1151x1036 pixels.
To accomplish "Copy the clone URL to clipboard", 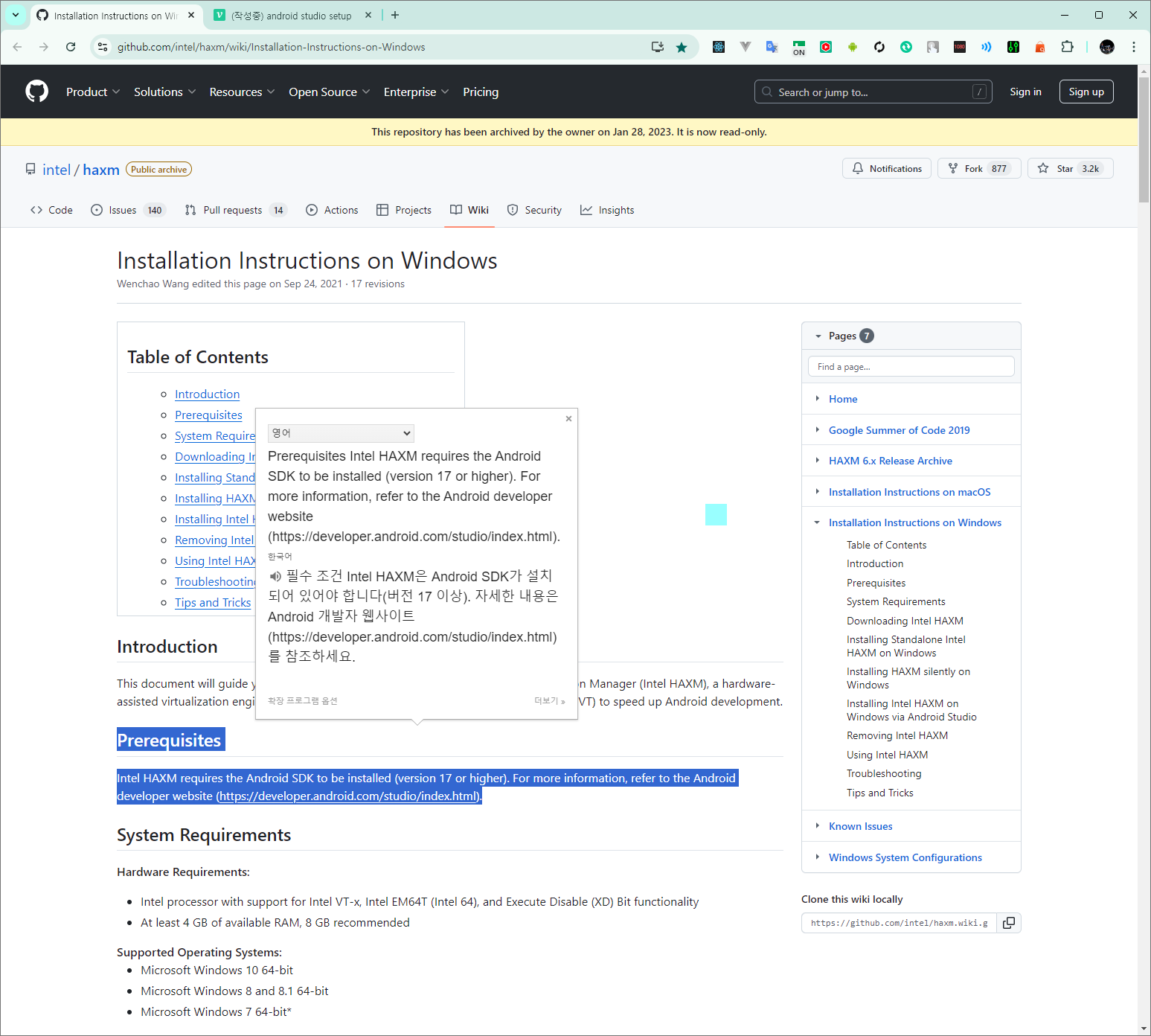I will point(1009,923).
